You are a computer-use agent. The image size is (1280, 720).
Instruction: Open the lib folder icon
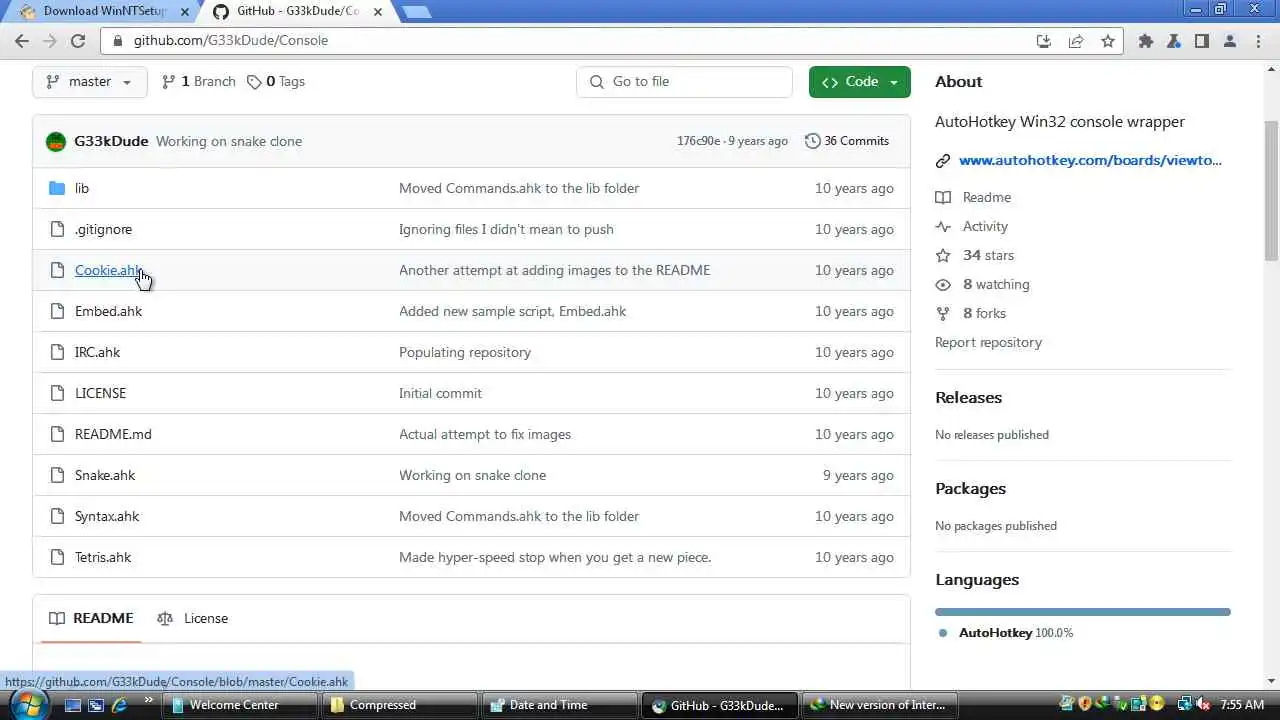tap(57, 188)
